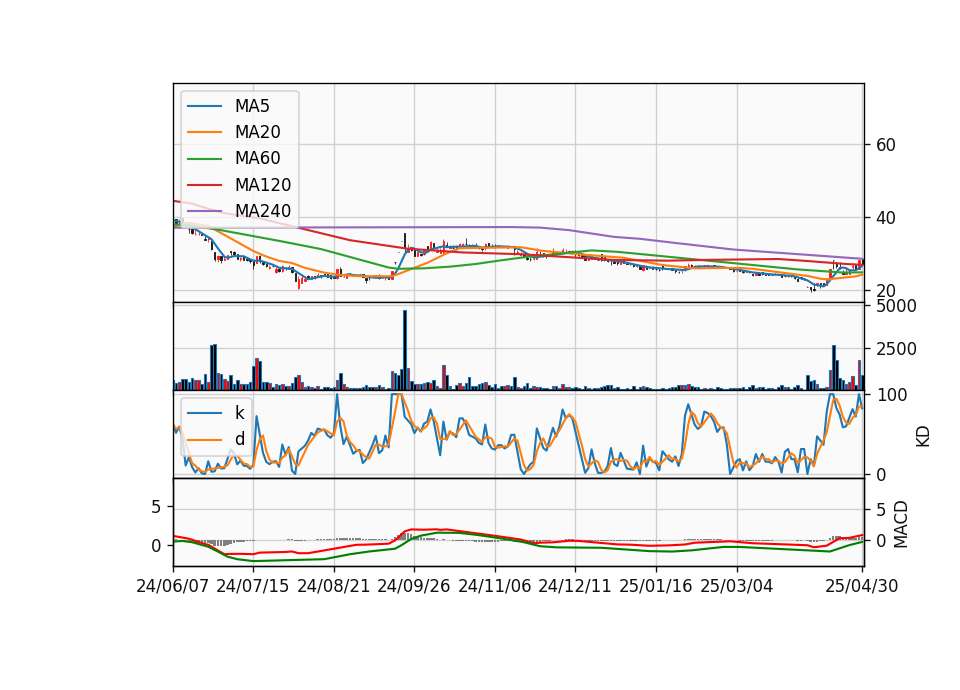Screen dimensions: 960x690
Task: Click the red MA120 legend line swatch
Action: [x=204, y=185]
